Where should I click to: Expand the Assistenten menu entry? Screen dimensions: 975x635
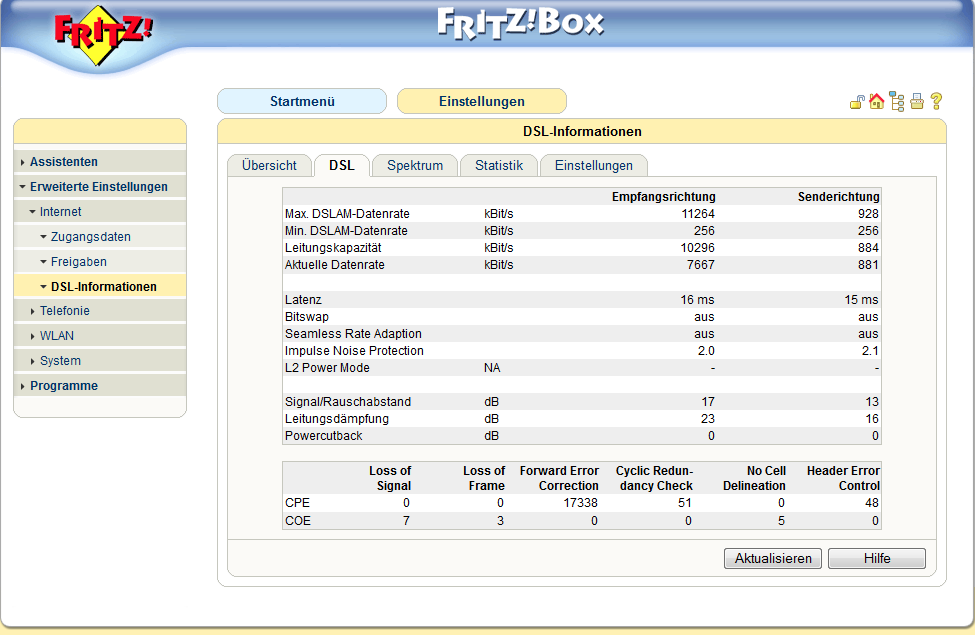coord(99,162)
